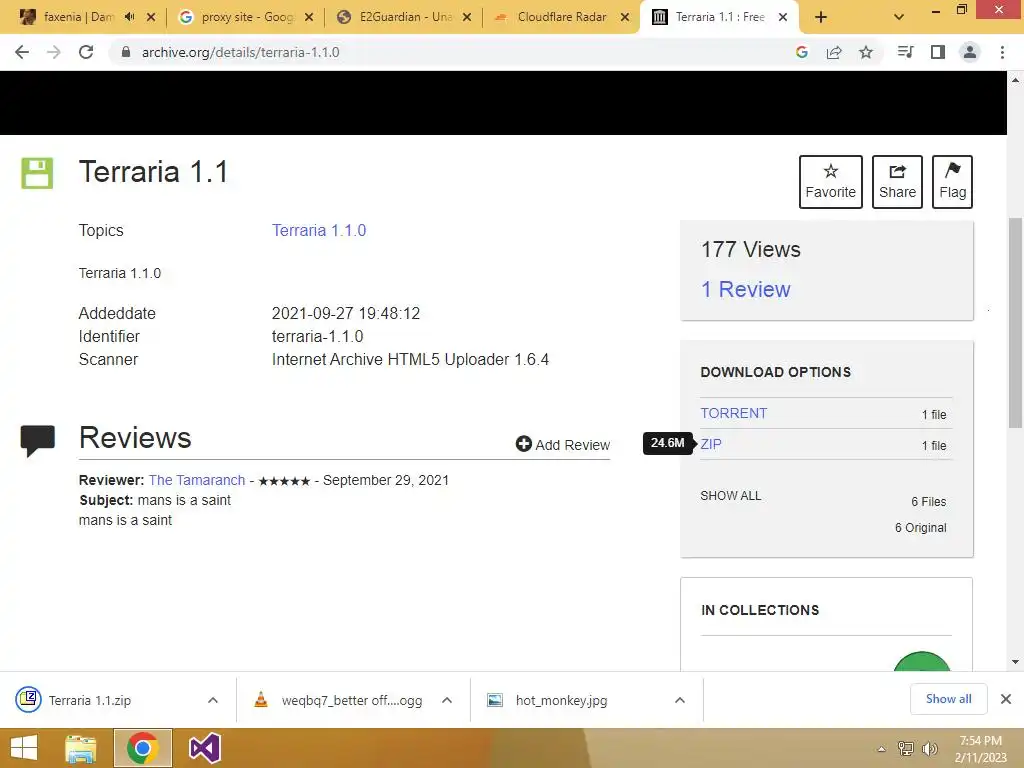Click SHOW ALL download files
This screenshot has height=768, width=1024.
(730, 496)
